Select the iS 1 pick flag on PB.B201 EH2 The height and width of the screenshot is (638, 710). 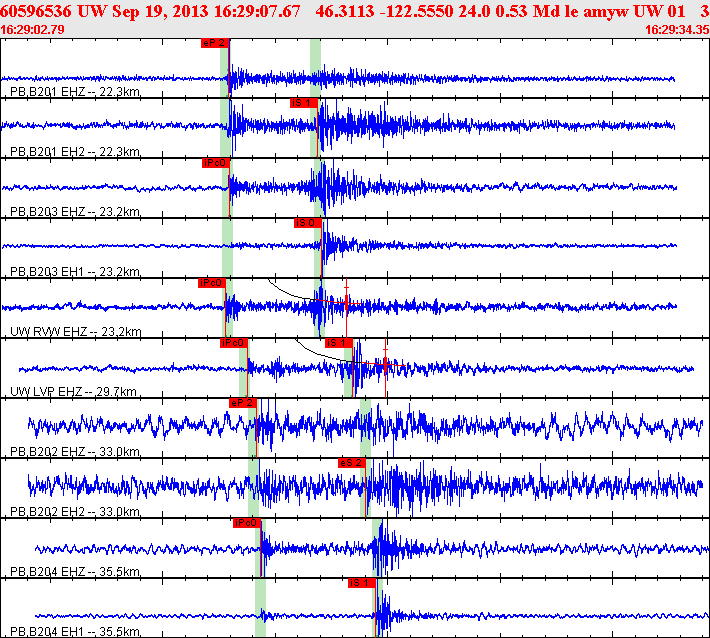[x=304, y=103]
